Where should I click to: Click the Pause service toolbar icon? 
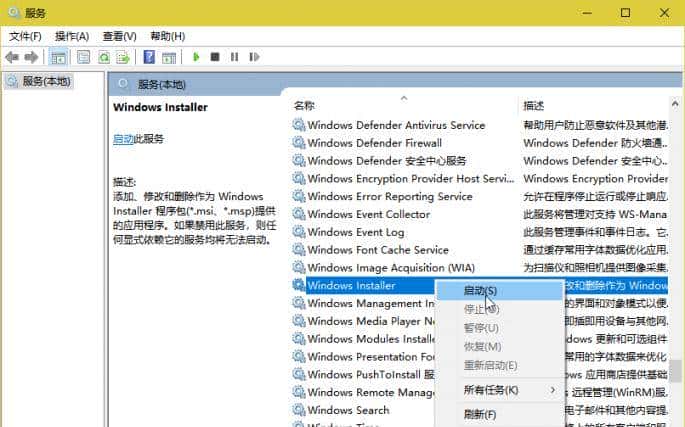235,56
